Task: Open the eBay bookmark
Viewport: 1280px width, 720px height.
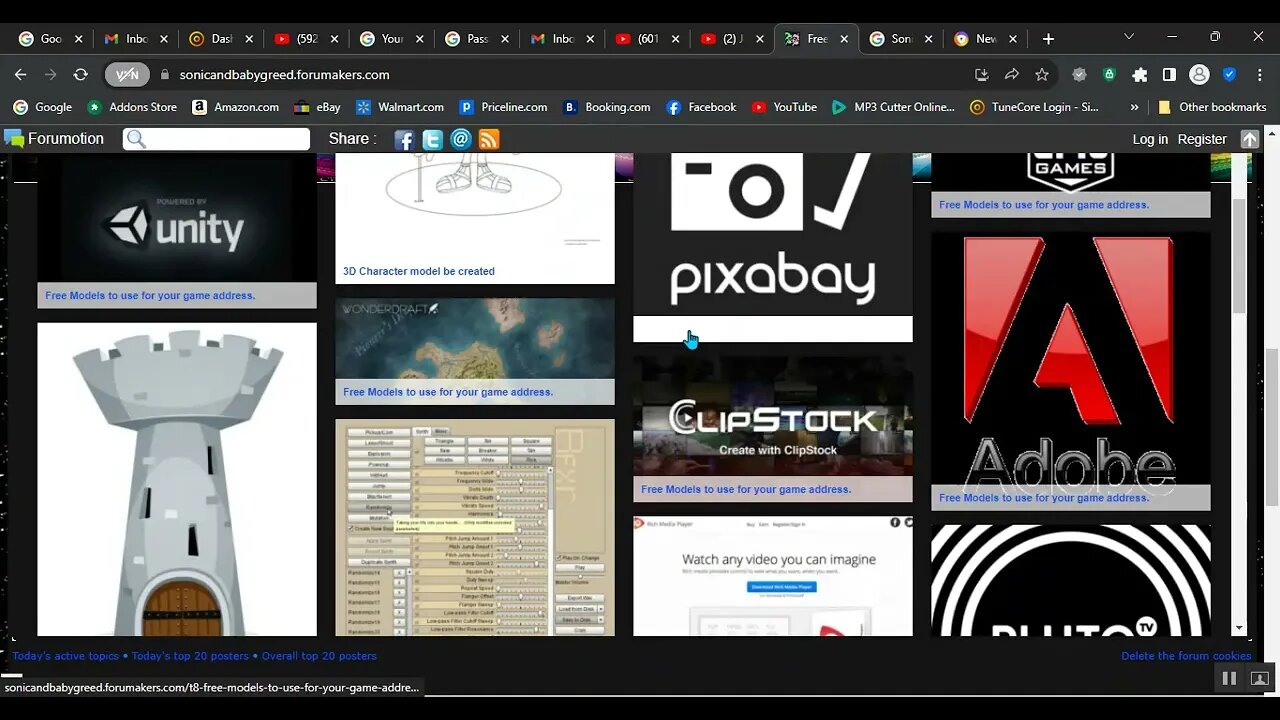Action: pyautogui.click(x=317, y=107)
